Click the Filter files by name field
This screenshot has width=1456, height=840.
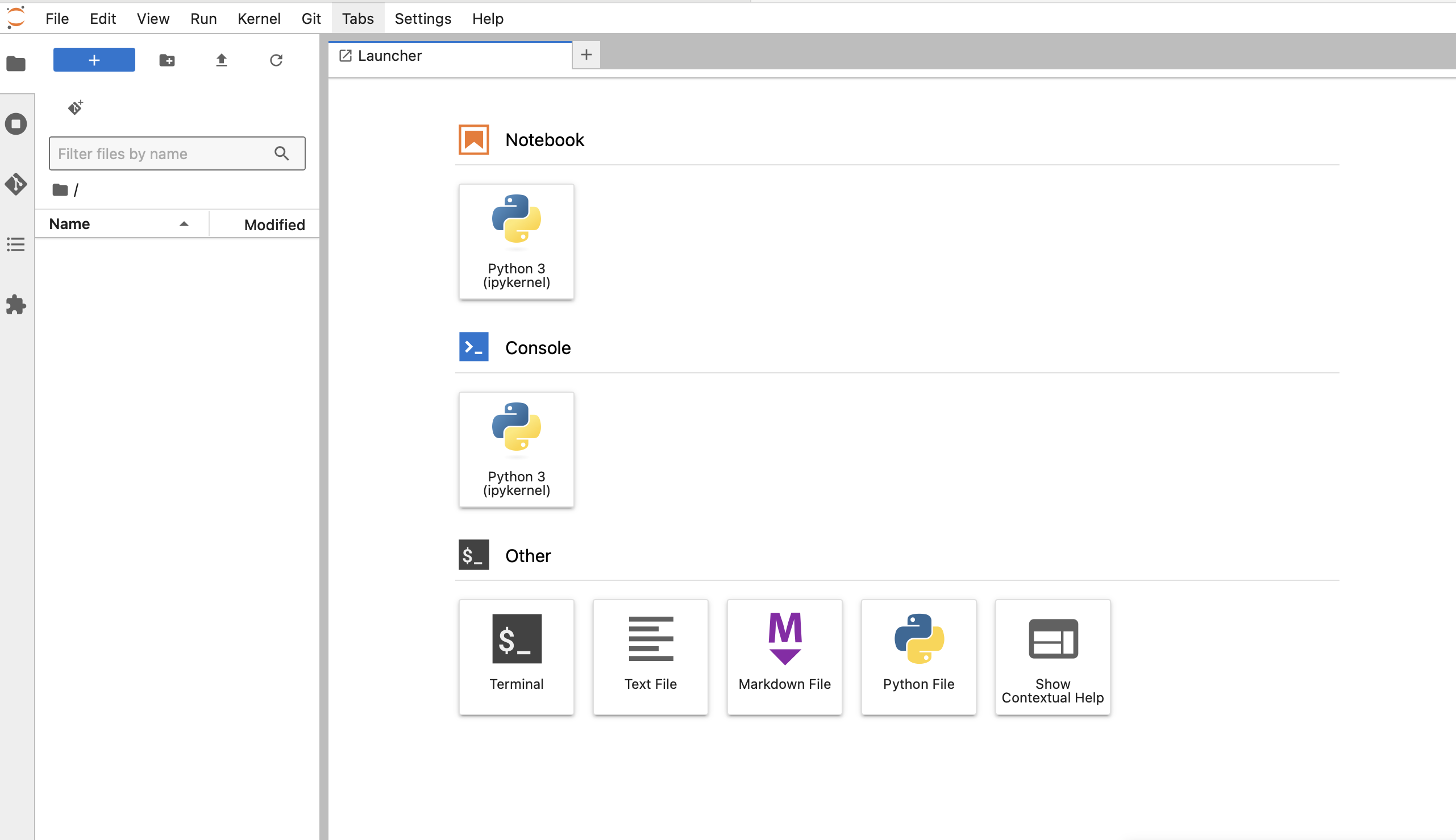[163, 153]
